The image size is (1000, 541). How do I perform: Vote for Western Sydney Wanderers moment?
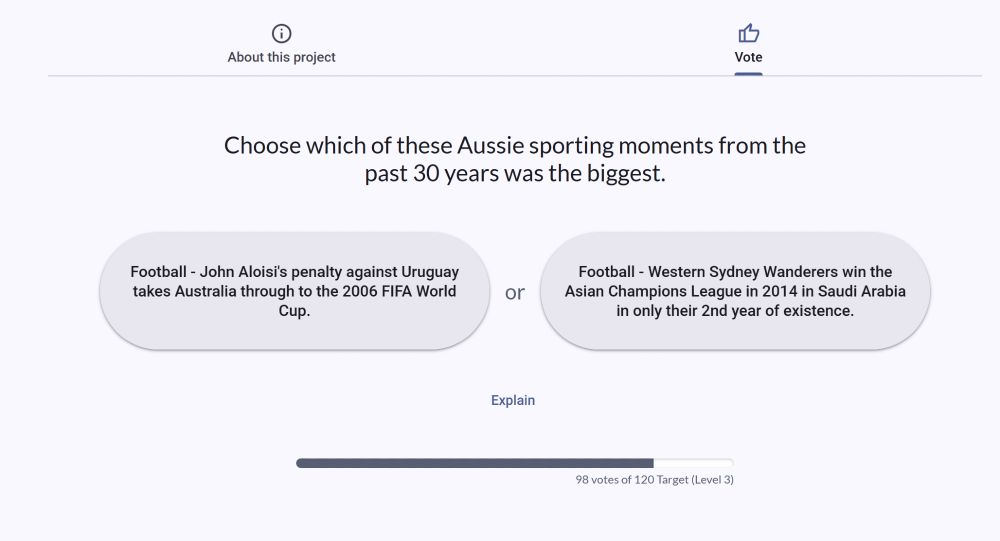pyautogui.click(x=735, y=291)
